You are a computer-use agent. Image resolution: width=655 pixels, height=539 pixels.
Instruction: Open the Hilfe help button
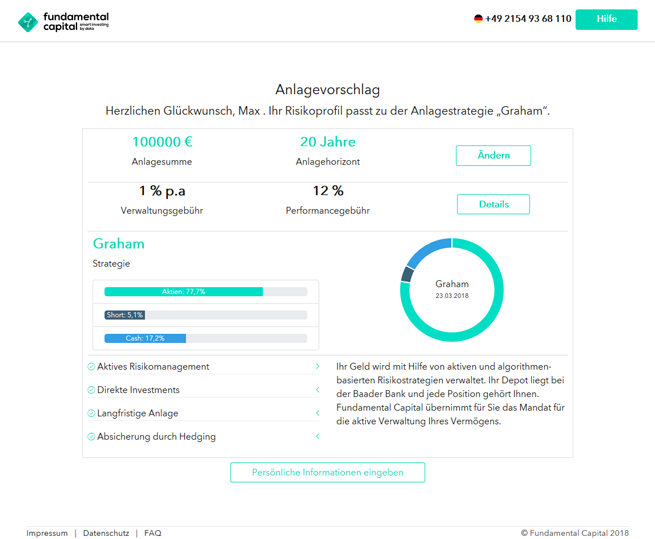coord(606,19)
